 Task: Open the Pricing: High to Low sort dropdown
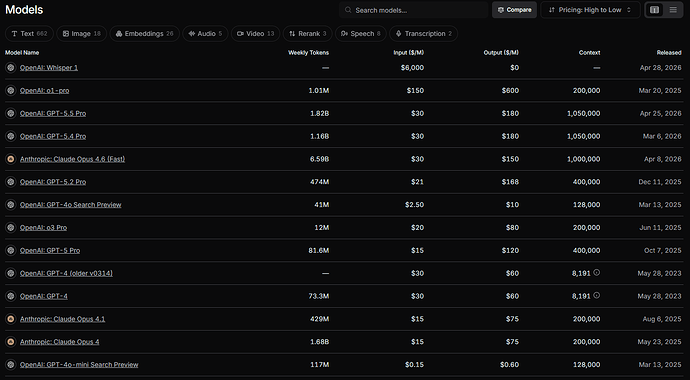590,10
